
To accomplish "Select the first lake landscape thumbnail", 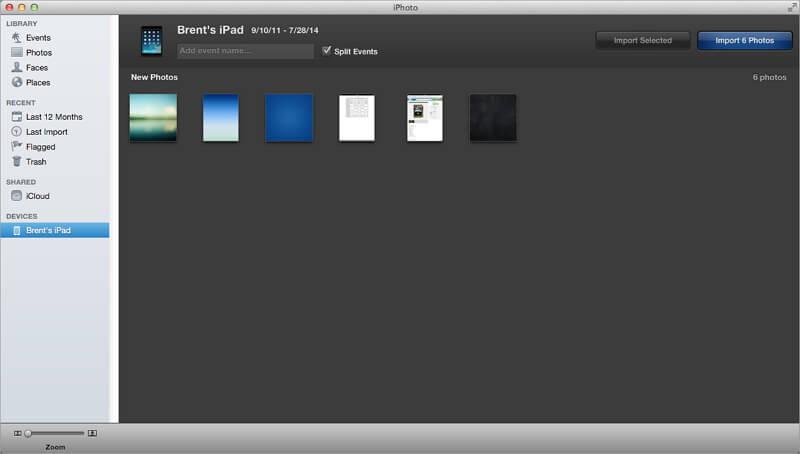I will (x=153, y=118).
